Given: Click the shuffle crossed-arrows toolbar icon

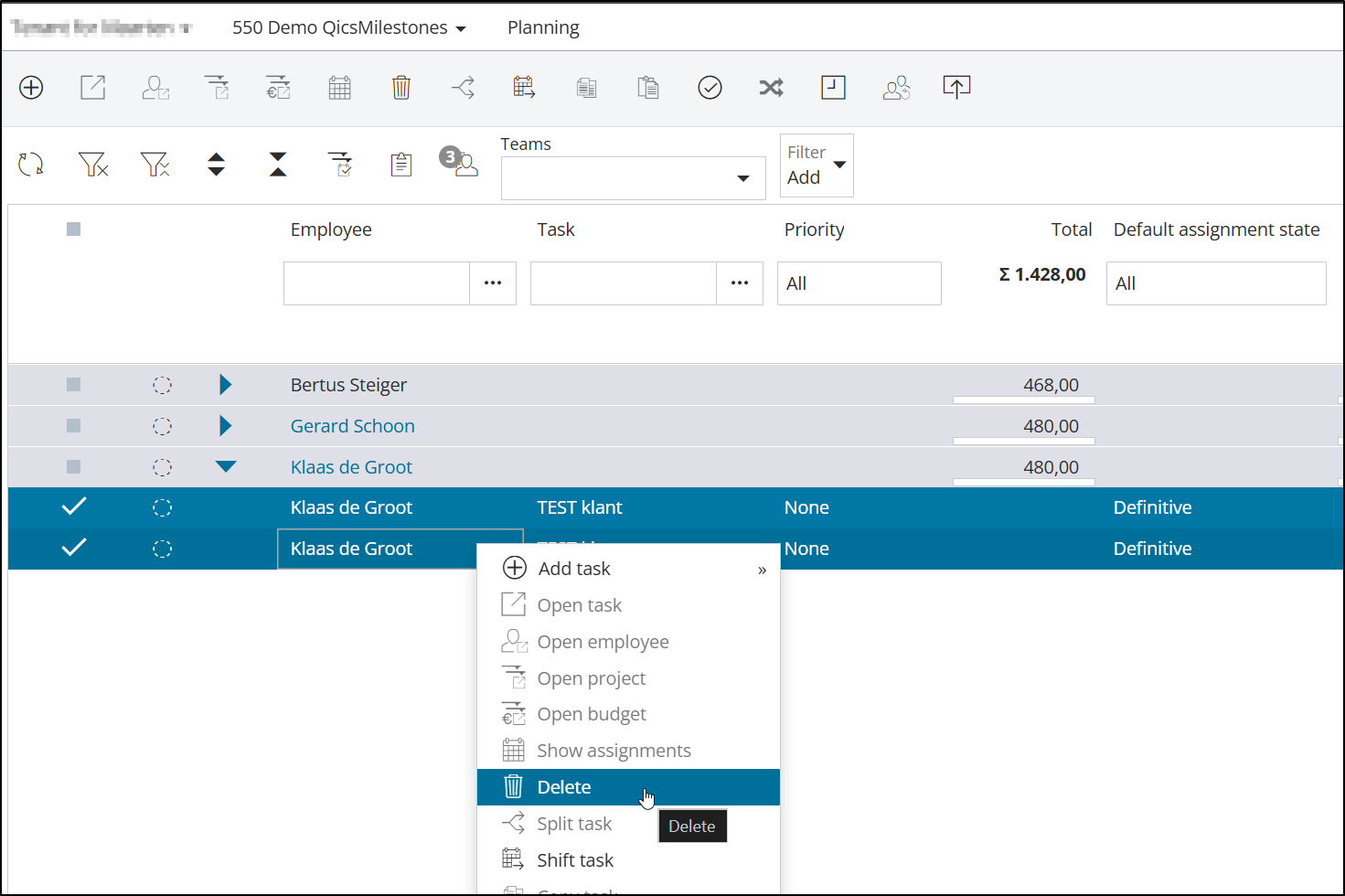Looking at the screenshot, I should coord(771,88).
